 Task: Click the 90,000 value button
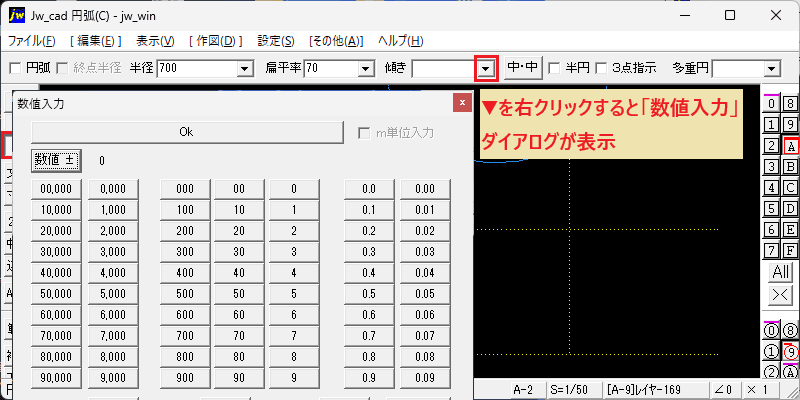56,378
